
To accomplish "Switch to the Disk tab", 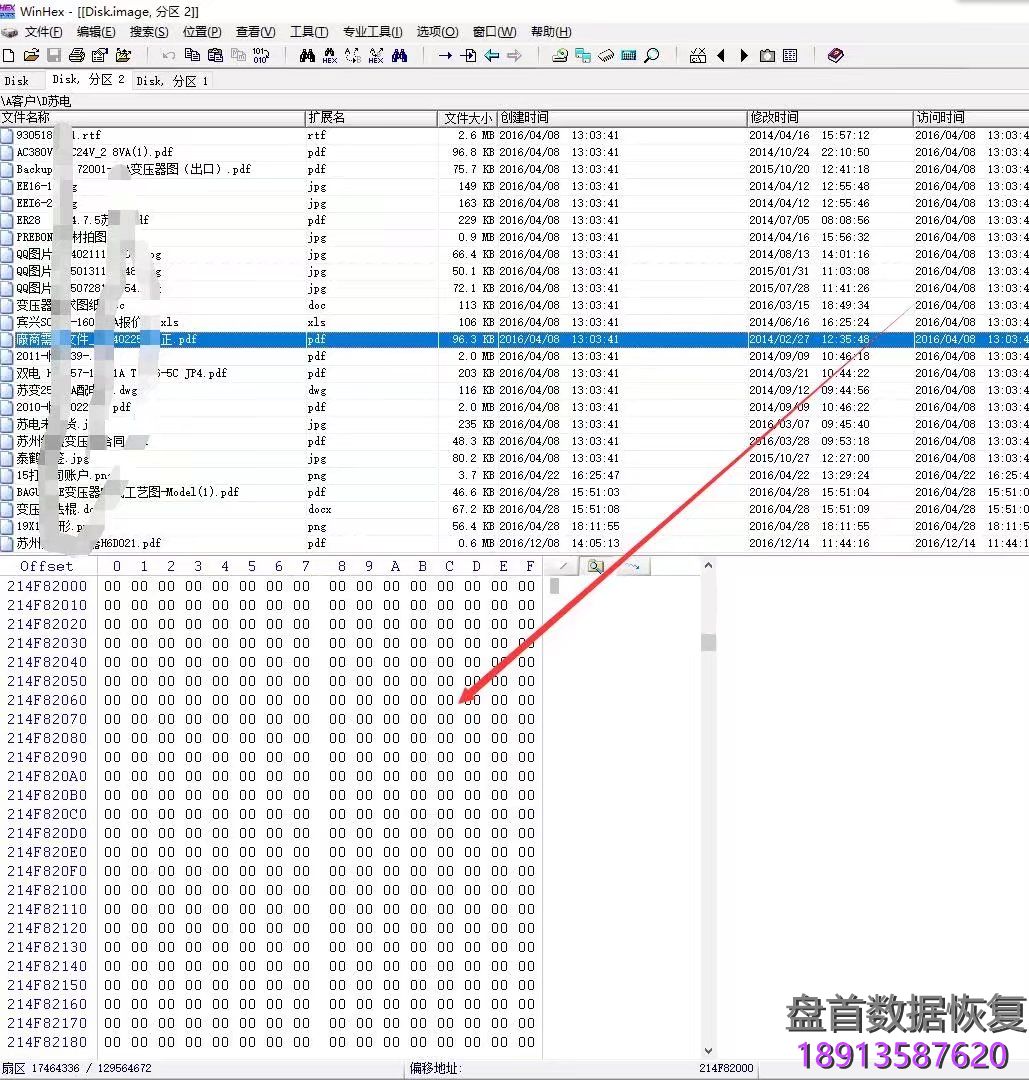I will [x=17, y=80].
